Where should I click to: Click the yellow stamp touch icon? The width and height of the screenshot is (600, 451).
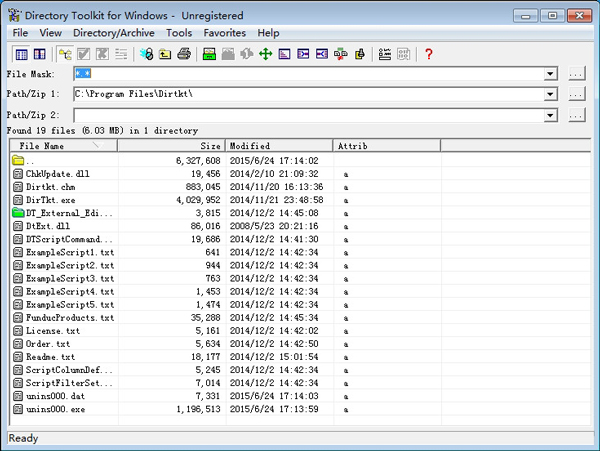coord(359,54)
